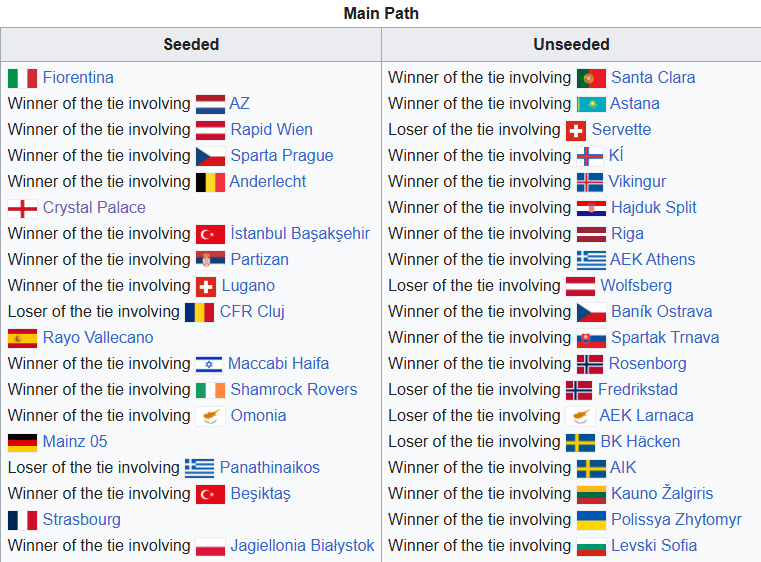Follow the İstanbul Başakşehir link

click(300, 234)
